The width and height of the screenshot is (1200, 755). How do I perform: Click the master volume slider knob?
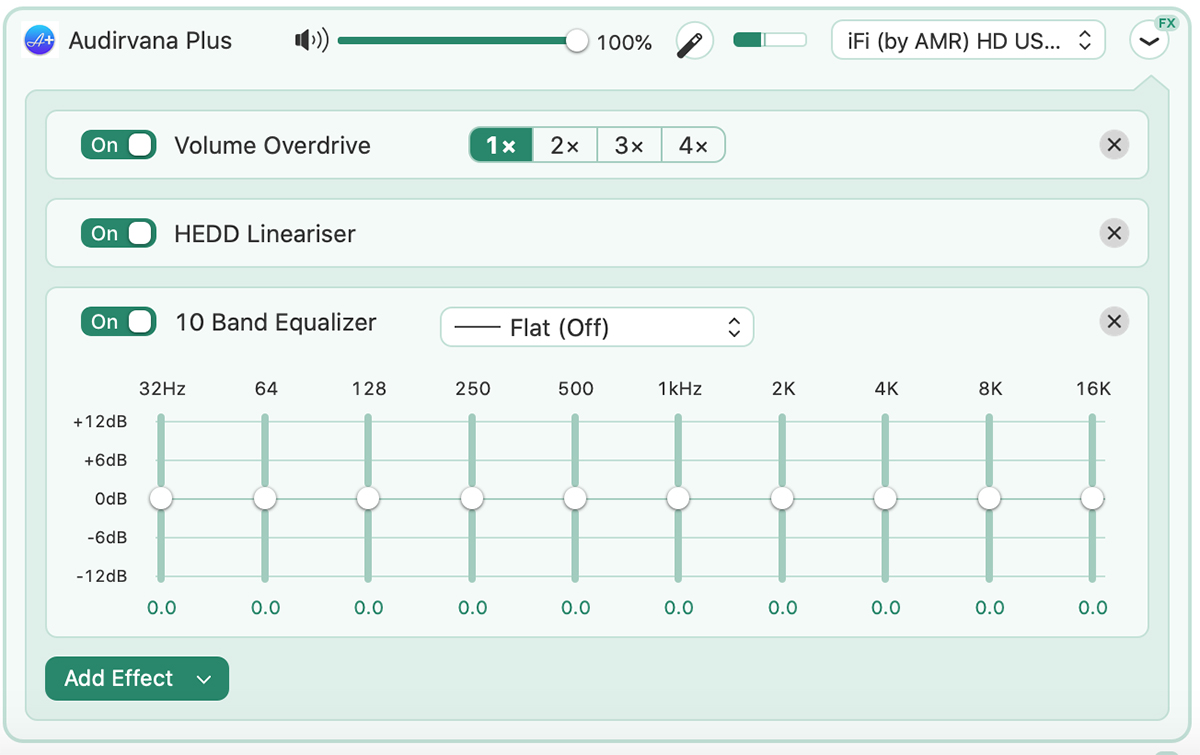tap(576, 41)
